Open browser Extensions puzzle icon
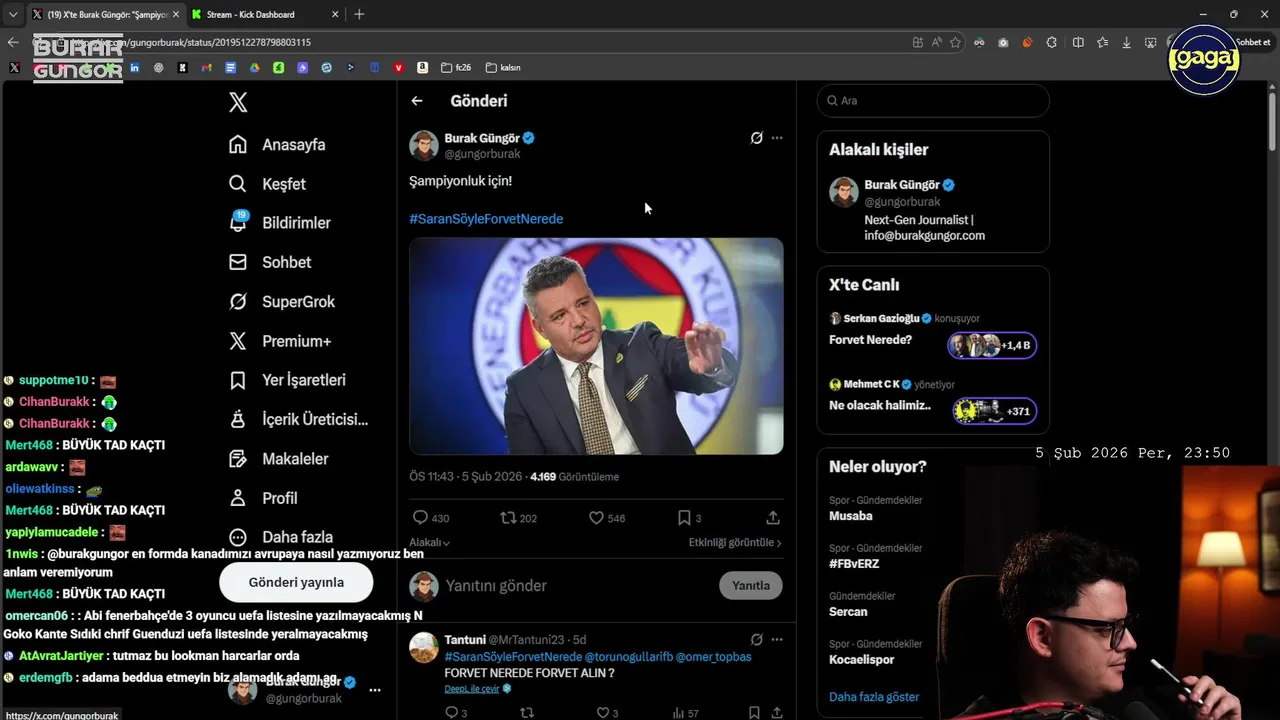Screen dimensions: 1280x720 [1052, 42]
